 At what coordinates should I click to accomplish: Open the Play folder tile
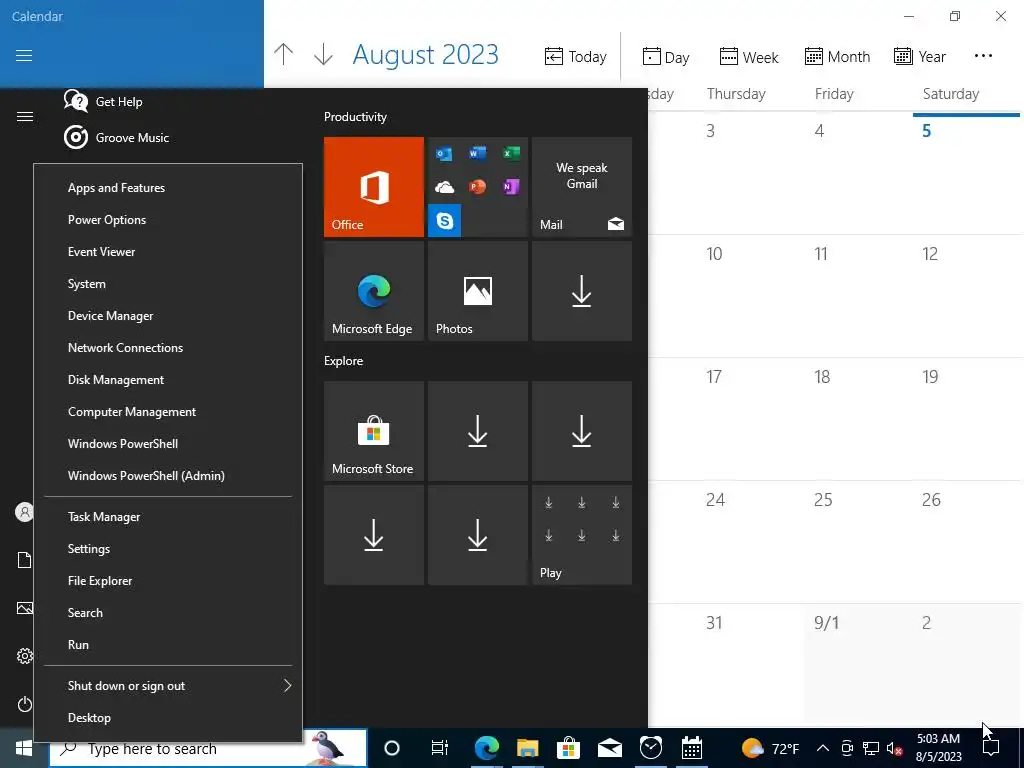coord(582,535)
